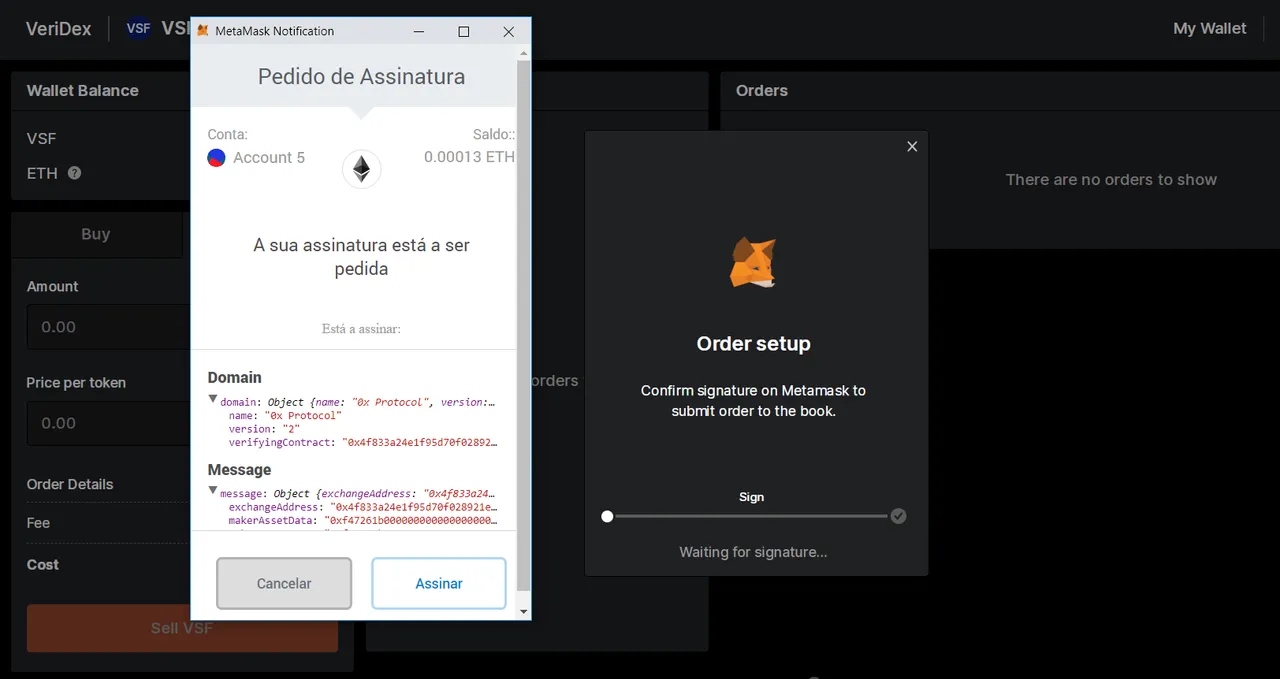
Task: Click the MetaMask popup scrollbar down arrow
Action: tap(523, 610)
